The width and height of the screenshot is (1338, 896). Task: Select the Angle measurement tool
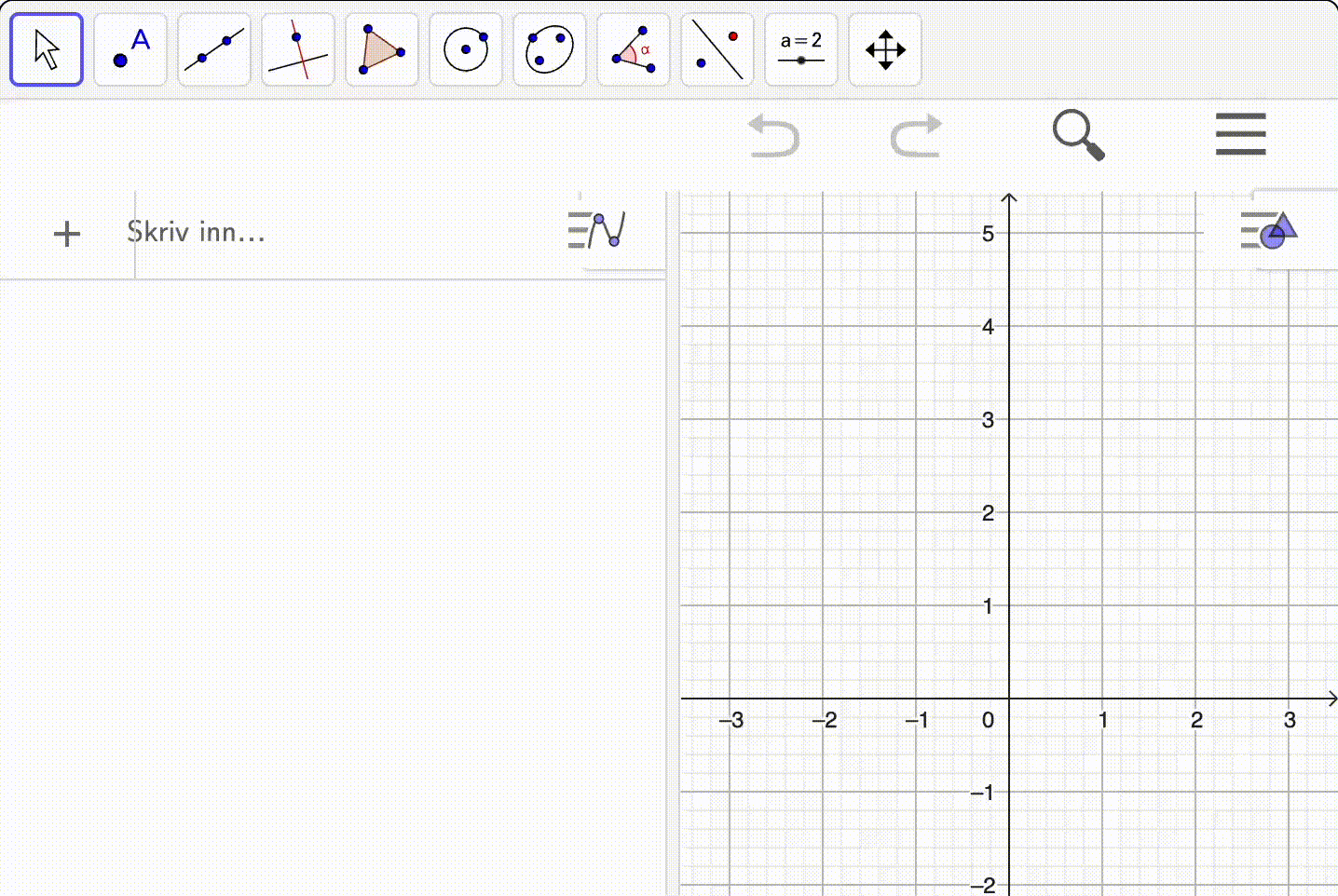click(634, 49)
